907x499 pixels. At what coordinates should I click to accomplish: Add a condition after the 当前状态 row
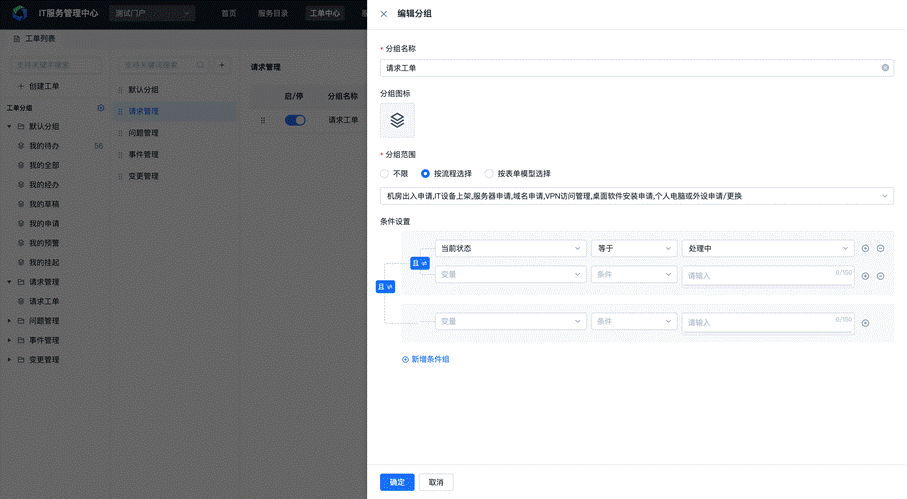tap(865, 248)
